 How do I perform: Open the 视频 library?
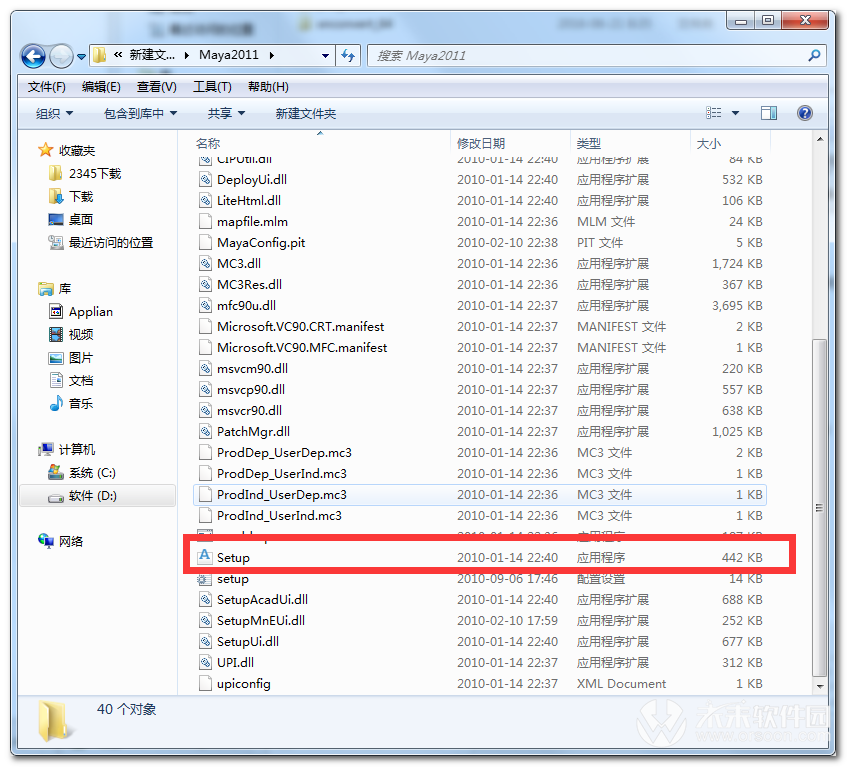(71, 334)
